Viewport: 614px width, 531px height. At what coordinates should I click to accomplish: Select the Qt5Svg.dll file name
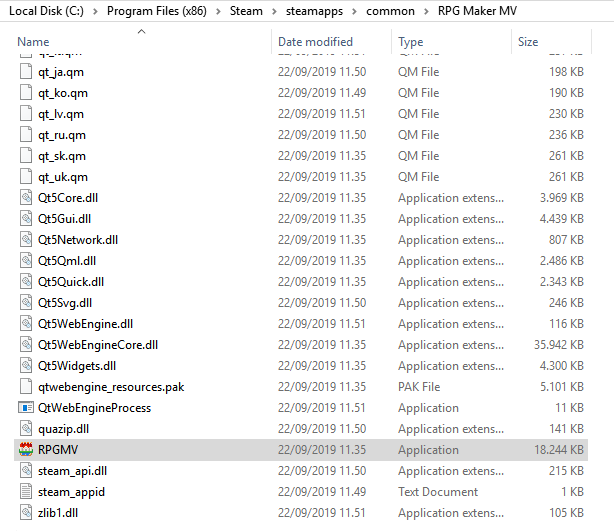tap(65, 303)
